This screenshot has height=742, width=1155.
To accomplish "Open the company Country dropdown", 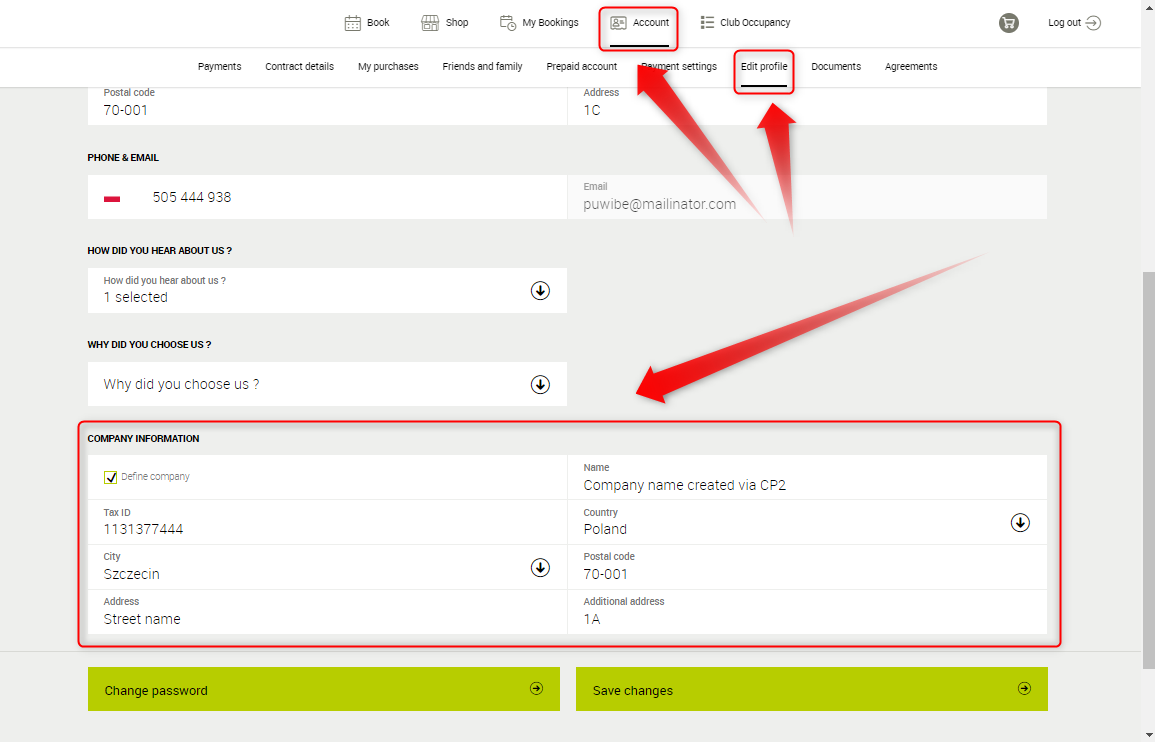I will point(1019,522).
